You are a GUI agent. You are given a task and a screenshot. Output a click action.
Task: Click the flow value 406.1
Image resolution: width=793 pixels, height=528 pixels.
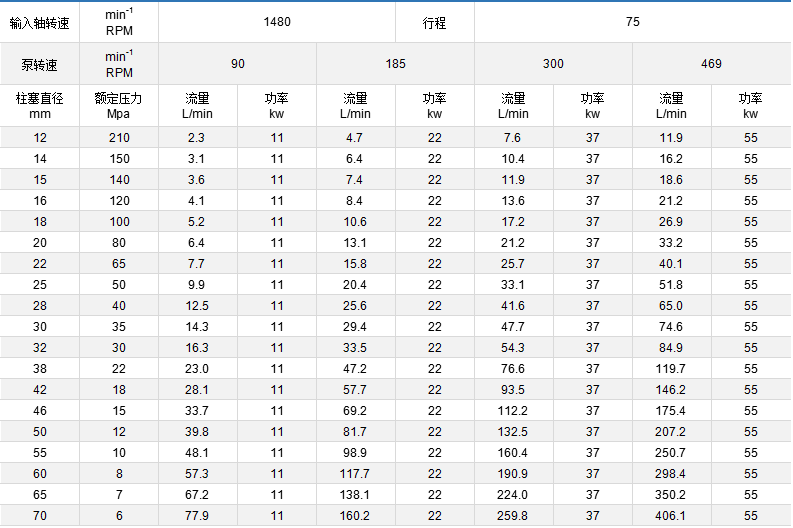[x=671, y=515]
